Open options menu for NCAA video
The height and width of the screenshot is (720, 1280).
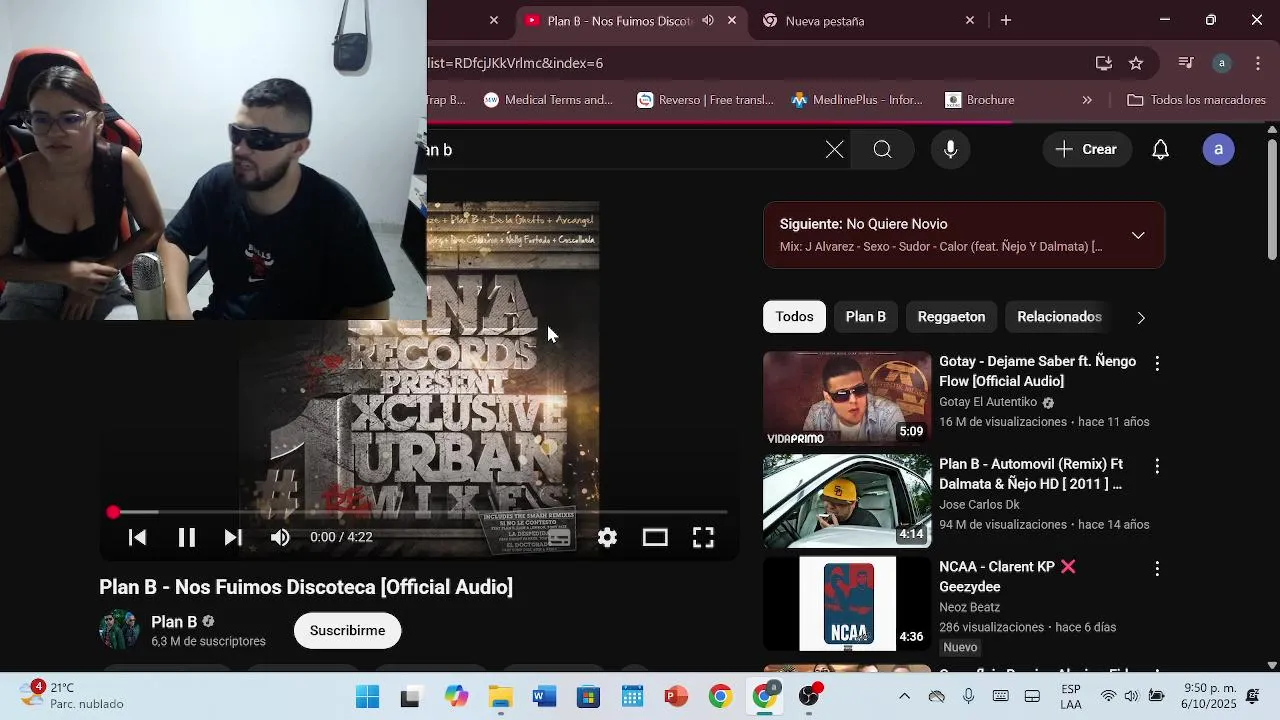coord(1157,569)
